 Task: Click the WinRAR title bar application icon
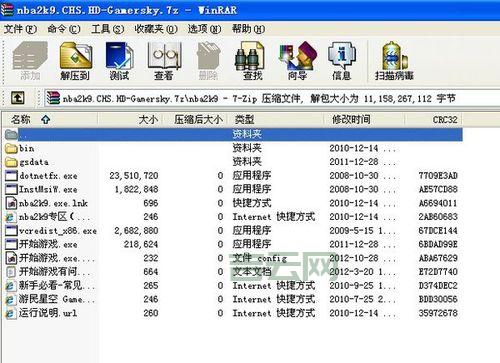coord(7,9)
